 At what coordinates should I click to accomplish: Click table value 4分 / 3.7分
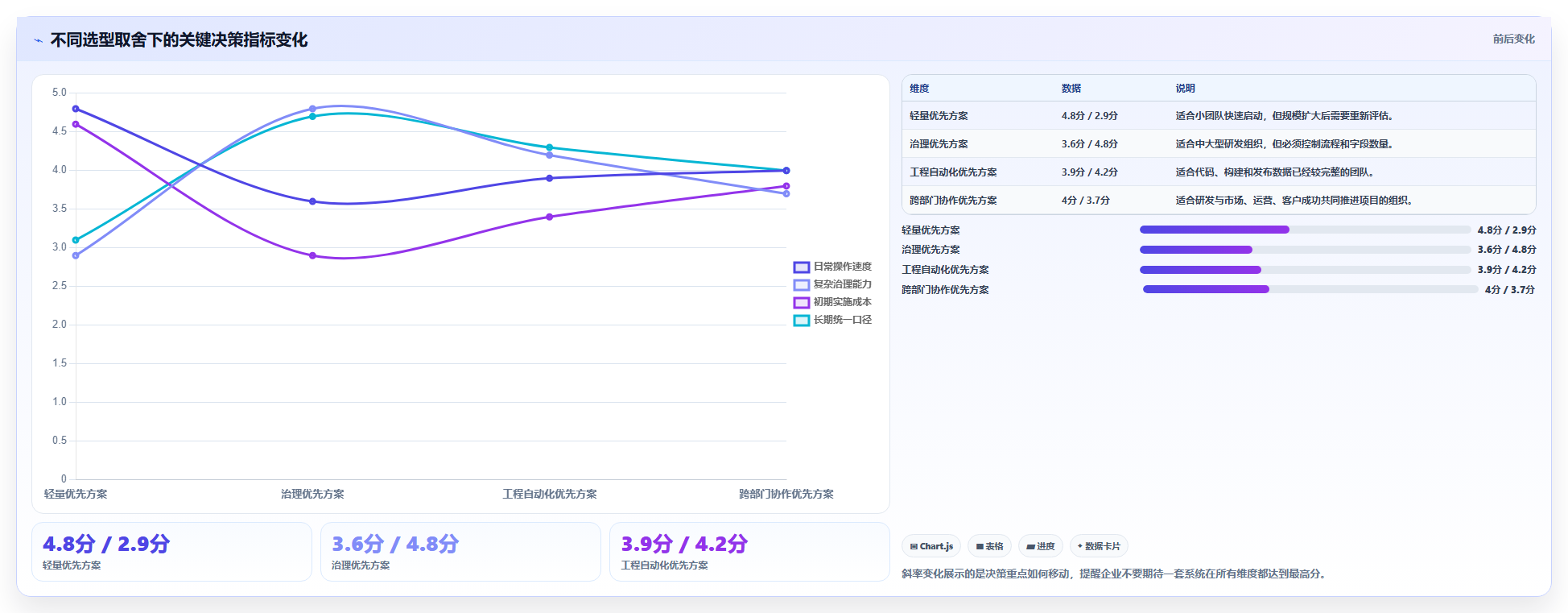click(1085, 201)
